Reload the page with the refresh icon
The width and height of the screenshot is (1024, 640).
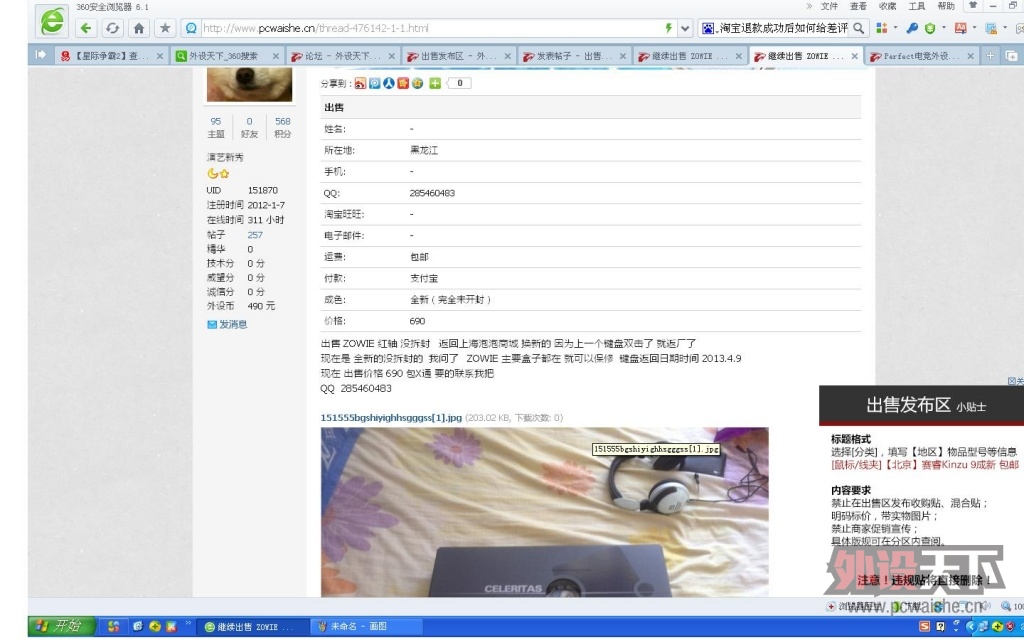112,28
